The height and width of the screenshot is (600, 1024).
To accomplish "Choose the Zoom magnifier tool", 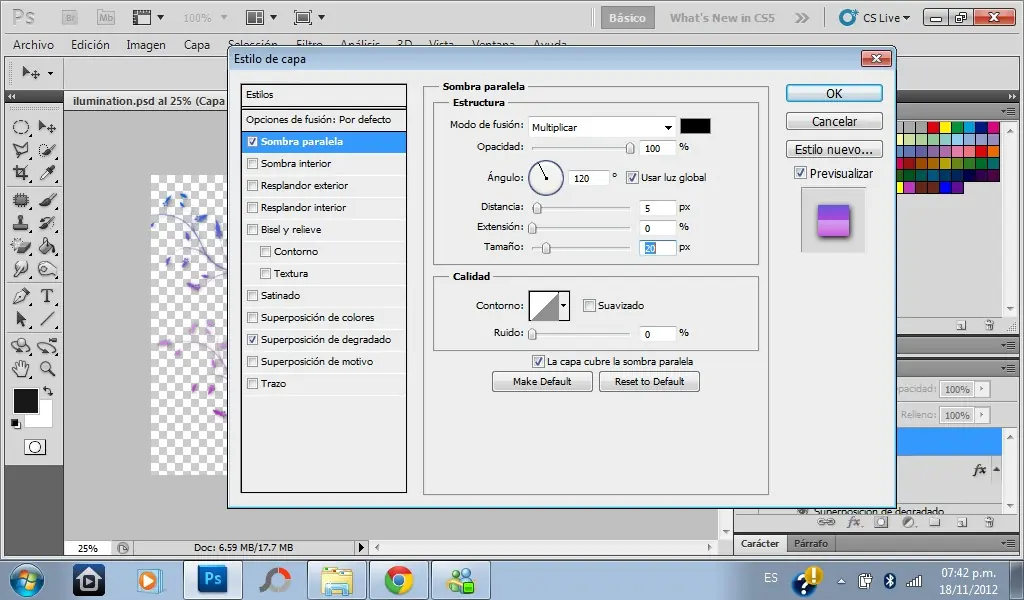I will 47,369.
